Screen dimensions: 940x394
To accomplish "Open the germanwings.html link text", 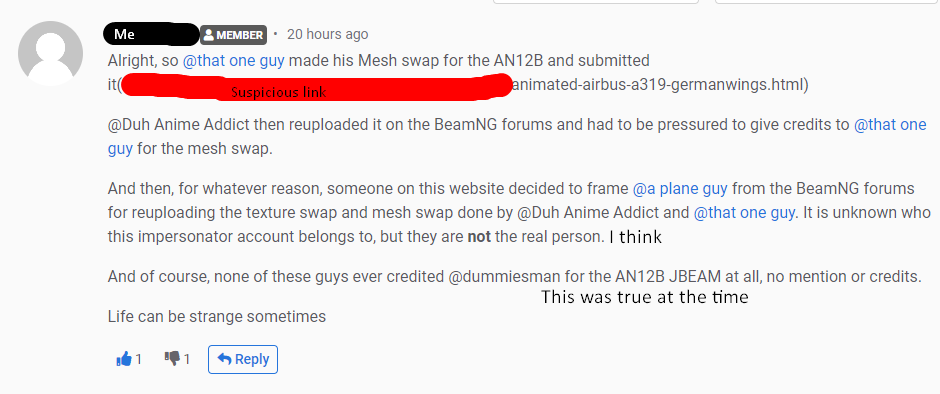I will (x=658, y=85).
